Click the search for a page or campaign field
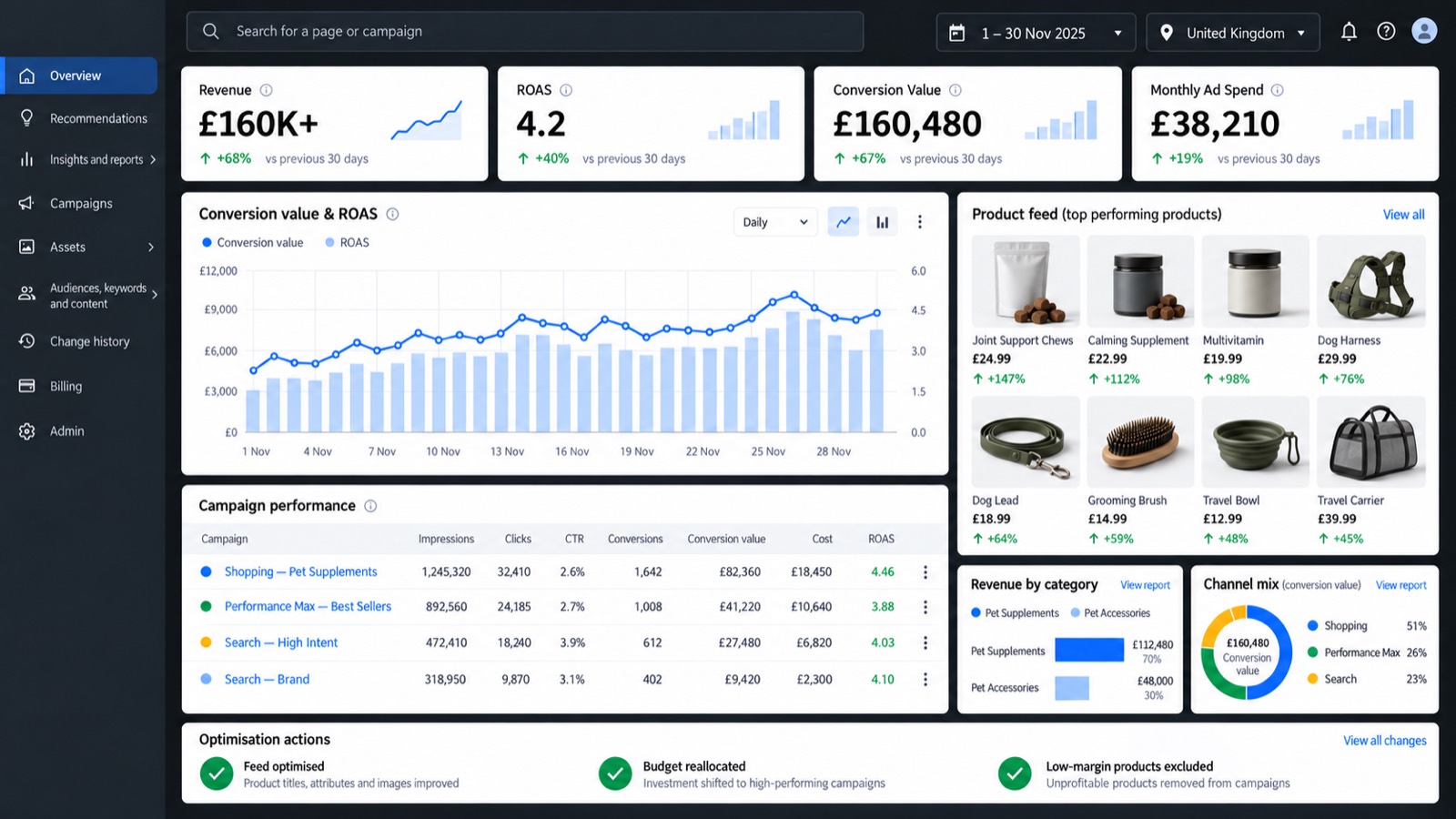1456x819 pixels. 525,31
